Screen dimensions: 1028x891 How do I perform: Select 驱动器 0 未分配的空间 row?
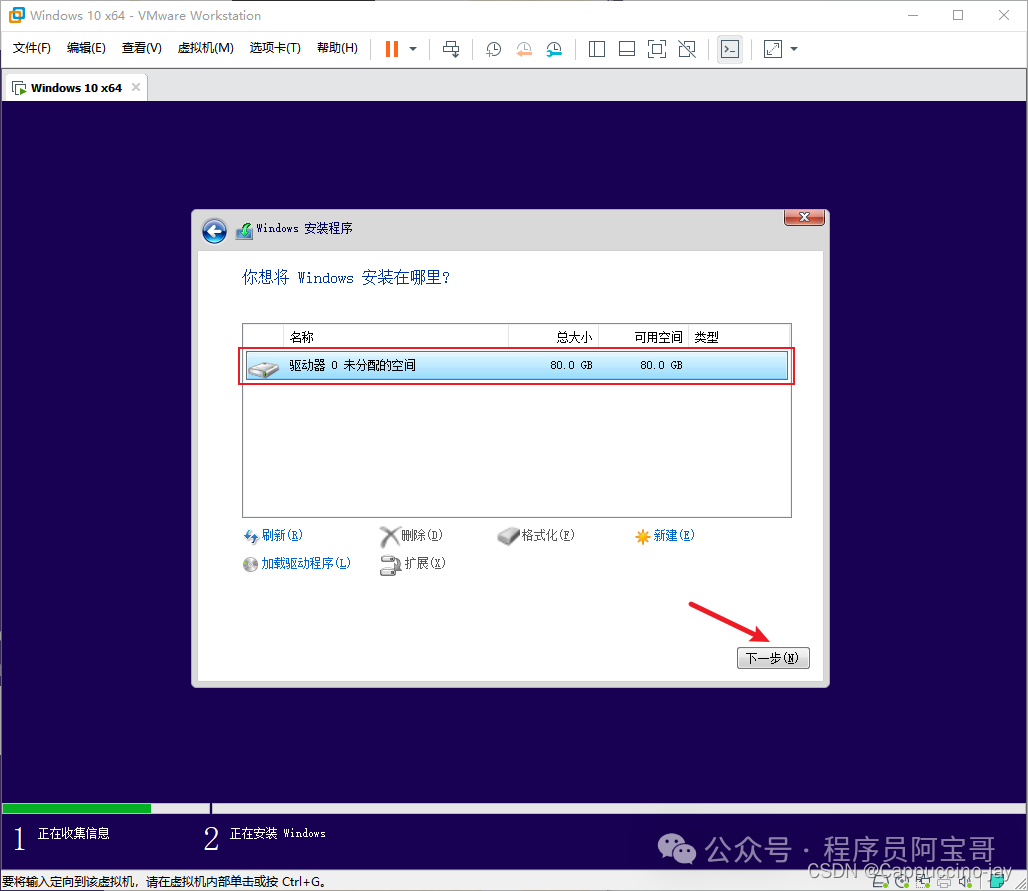click(517, 365)
